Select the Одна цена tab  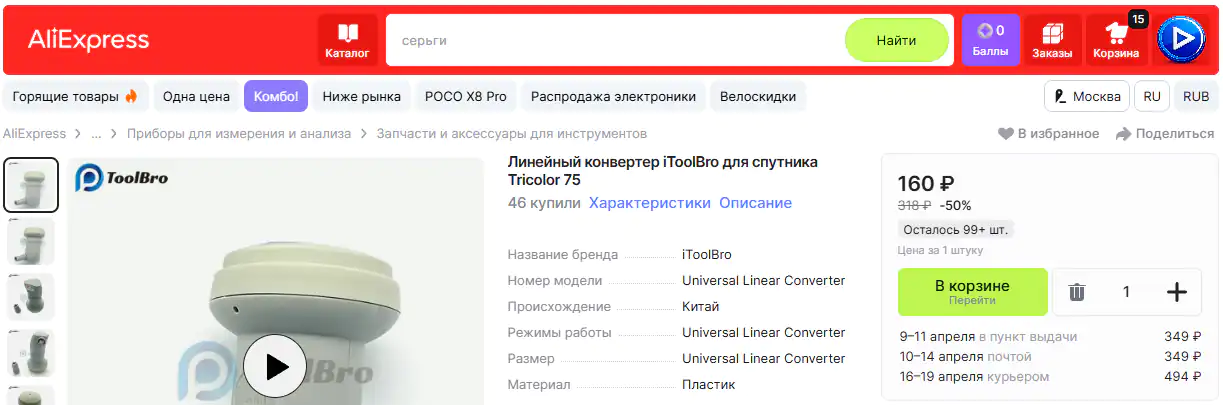(196, 97)
